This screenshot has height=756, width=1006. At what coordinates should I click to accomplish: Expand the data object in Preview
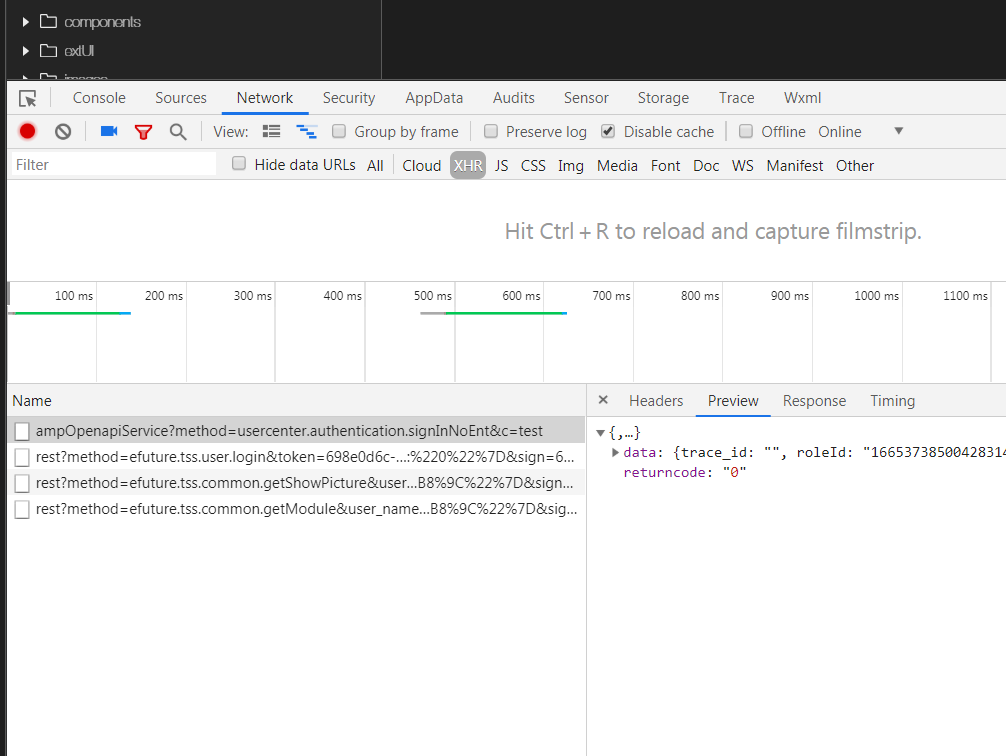coord(615,452)
